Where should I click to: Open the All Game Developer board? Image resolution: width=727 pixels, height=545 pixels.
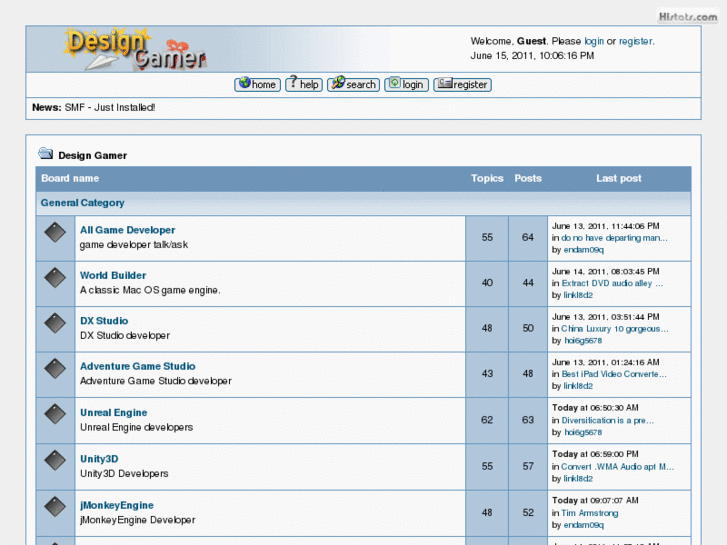click(128, 230)
